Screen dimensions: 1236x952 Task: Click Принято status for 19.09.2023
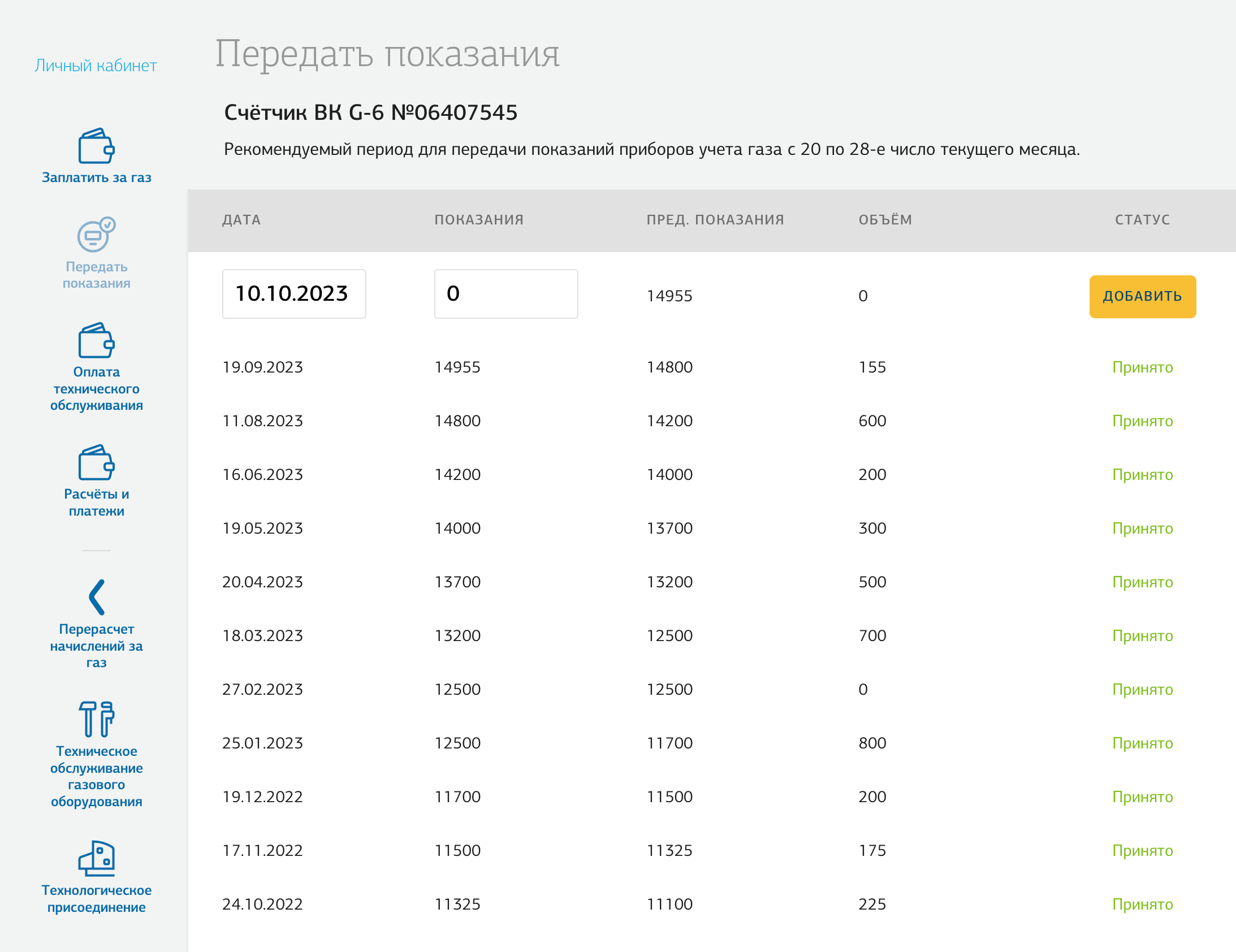tap(1143, 367)
